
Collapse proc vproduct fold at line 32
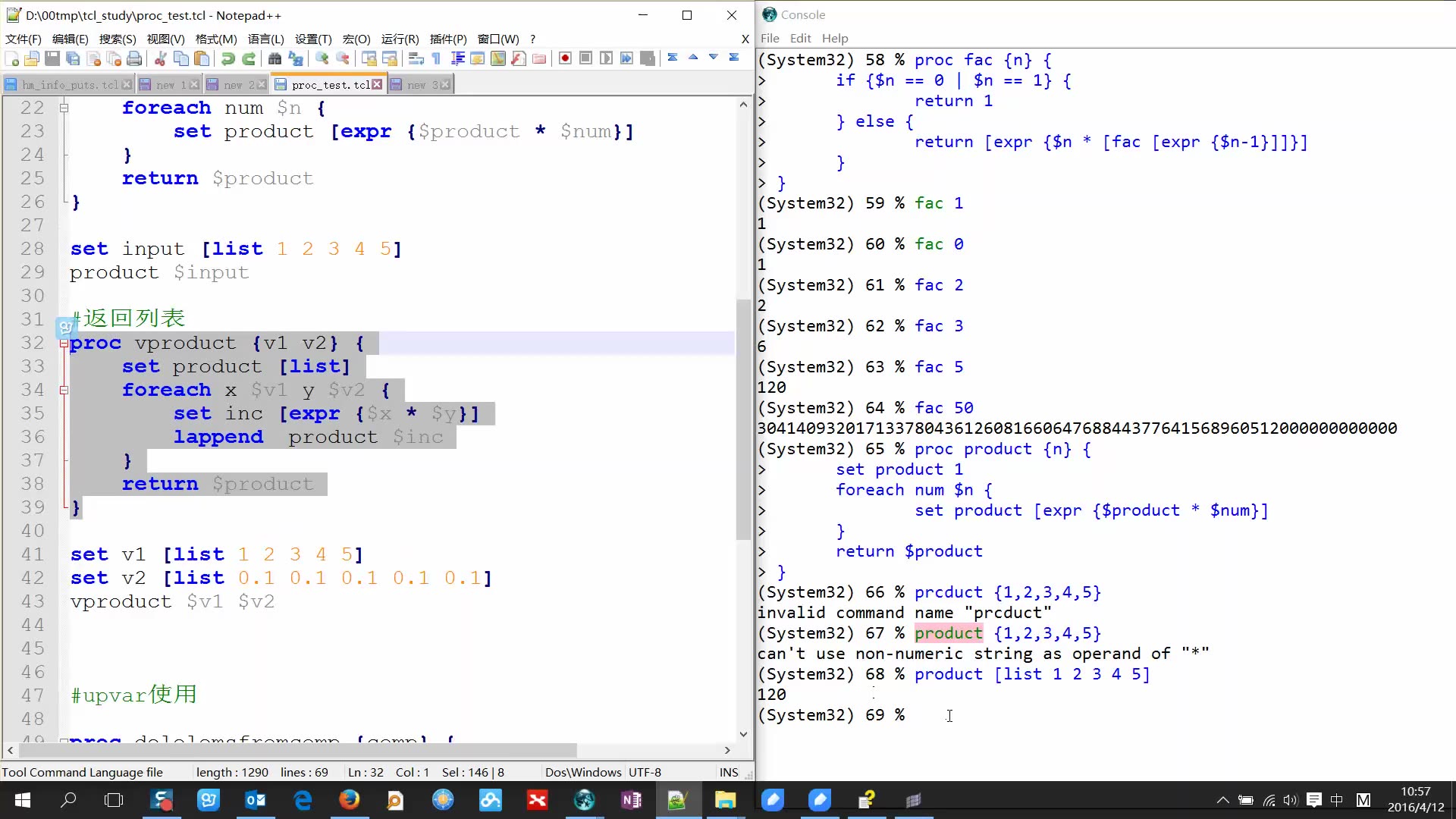click(64, 344)
